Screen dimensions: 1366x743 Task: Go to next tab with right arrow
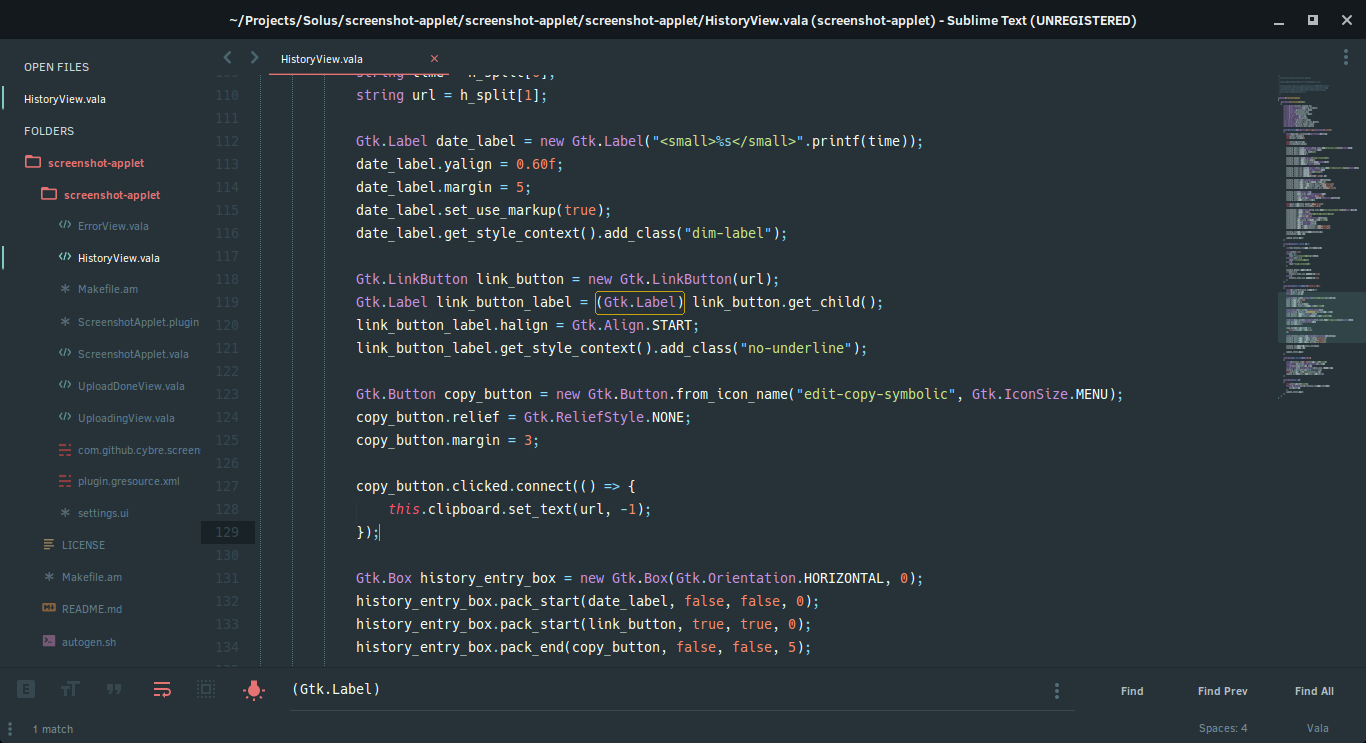click(254, 58)
